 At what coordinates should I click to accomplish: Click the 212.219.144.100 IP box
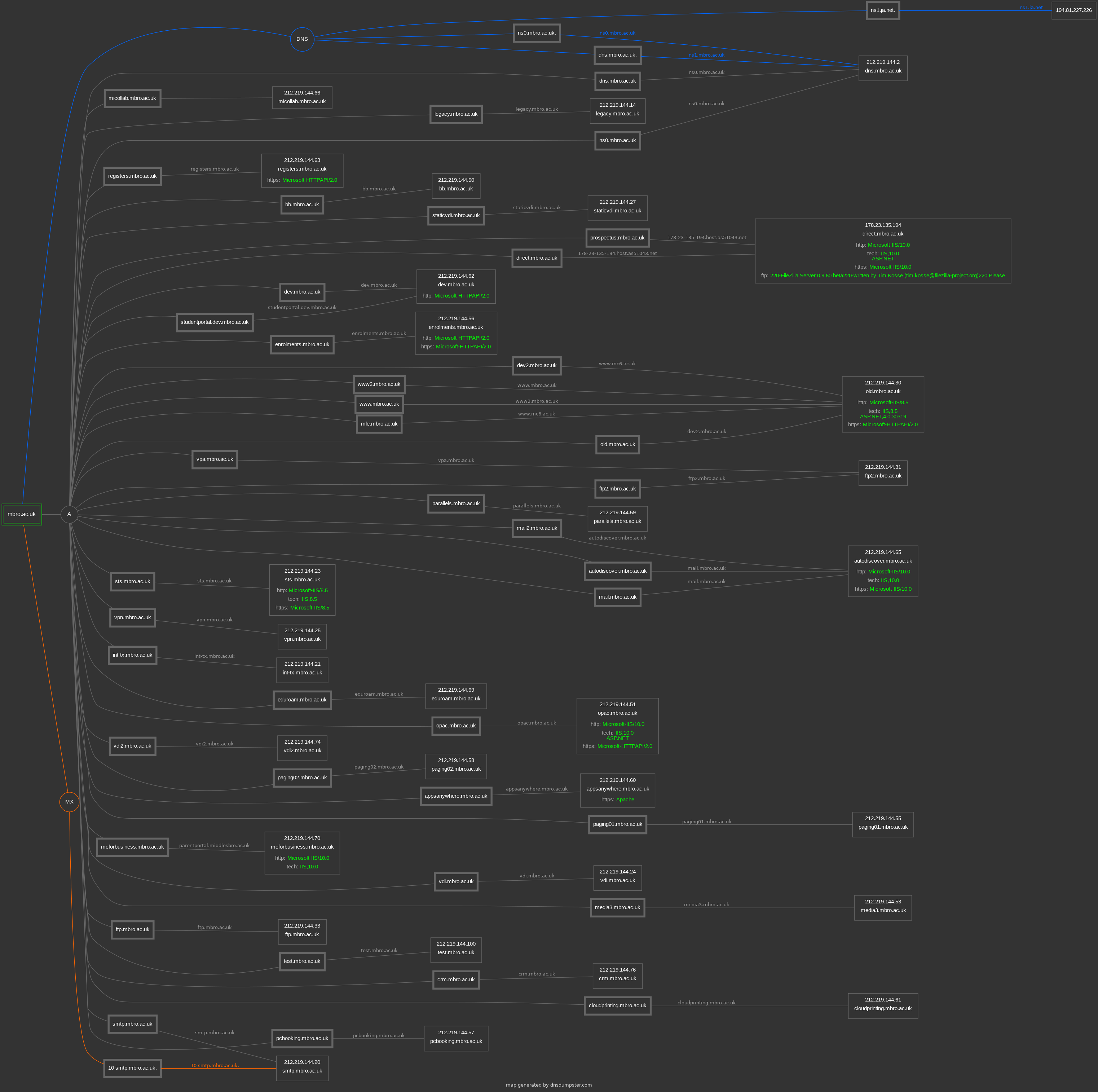click(x=456, y=951)
